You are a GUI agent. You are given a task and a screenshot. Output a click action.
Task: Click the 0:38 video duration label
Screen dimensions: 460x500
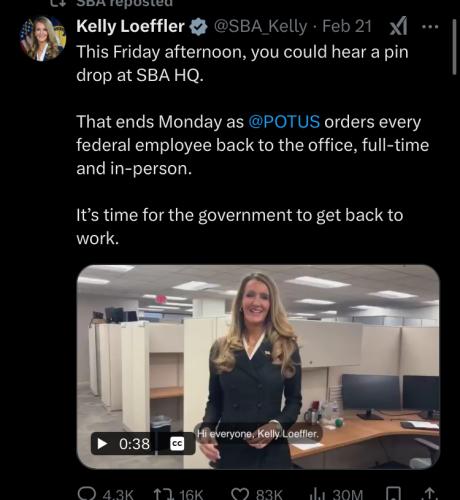pos(134,444)
